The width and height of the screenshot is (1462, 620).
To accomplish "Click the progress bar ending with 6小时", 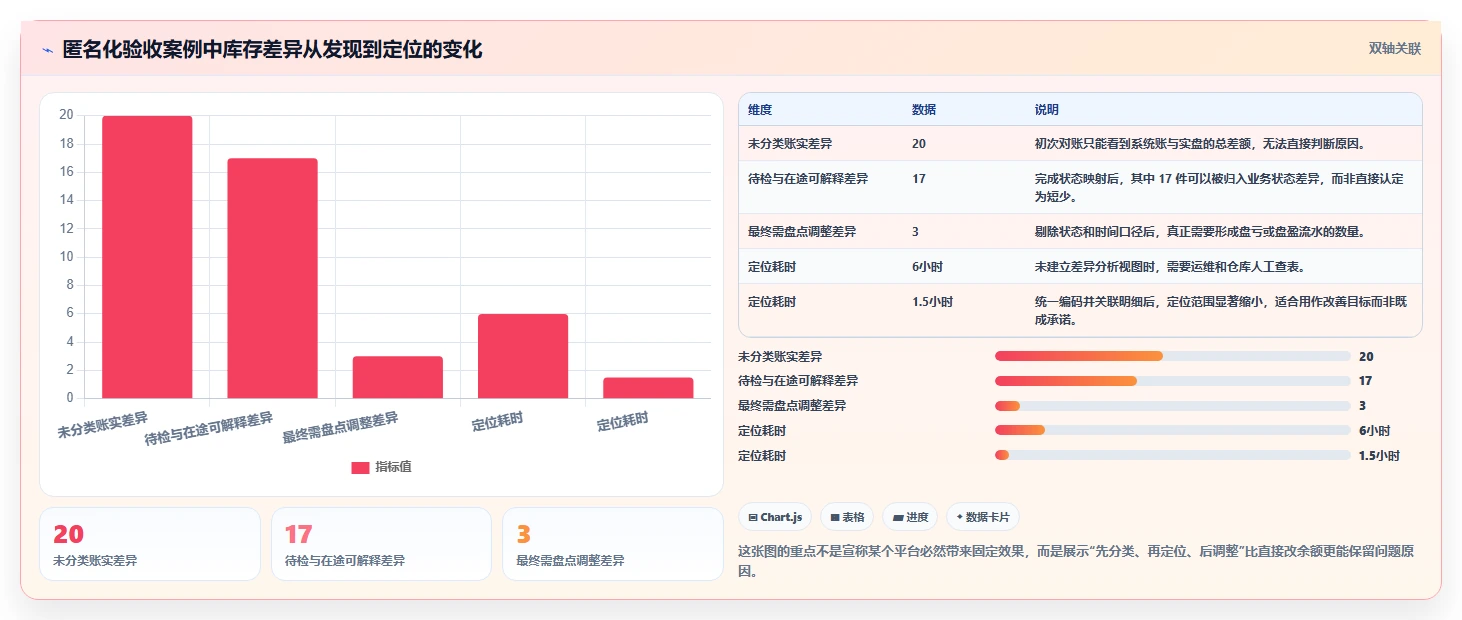I will [1173, 430].
